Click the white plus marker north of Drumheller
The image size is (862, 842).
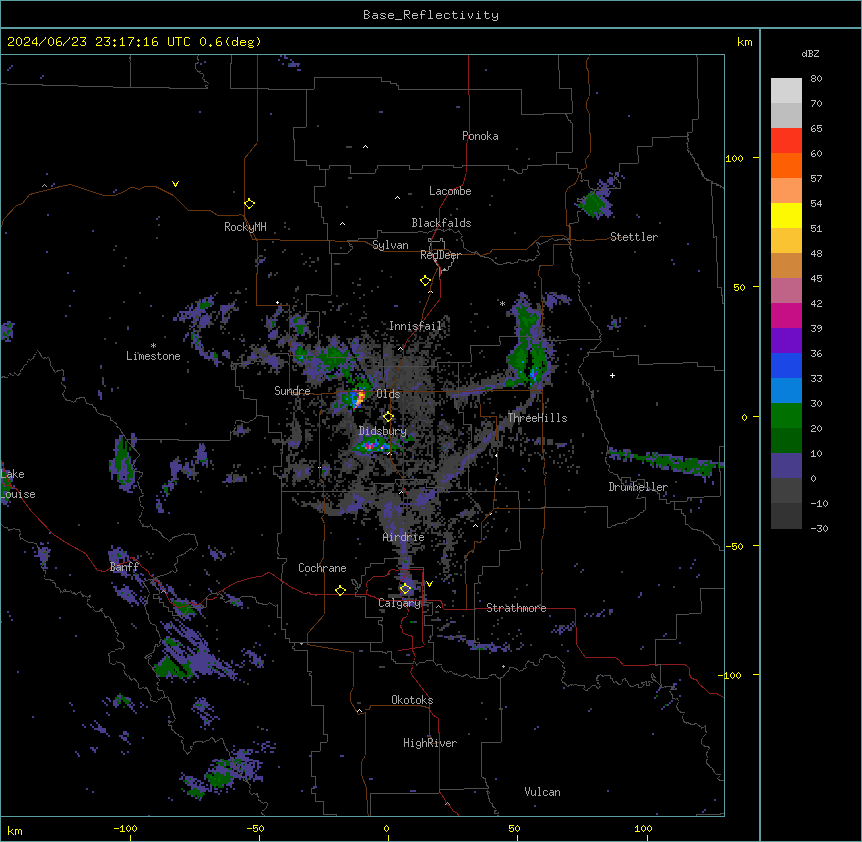(x=612, y=375)
